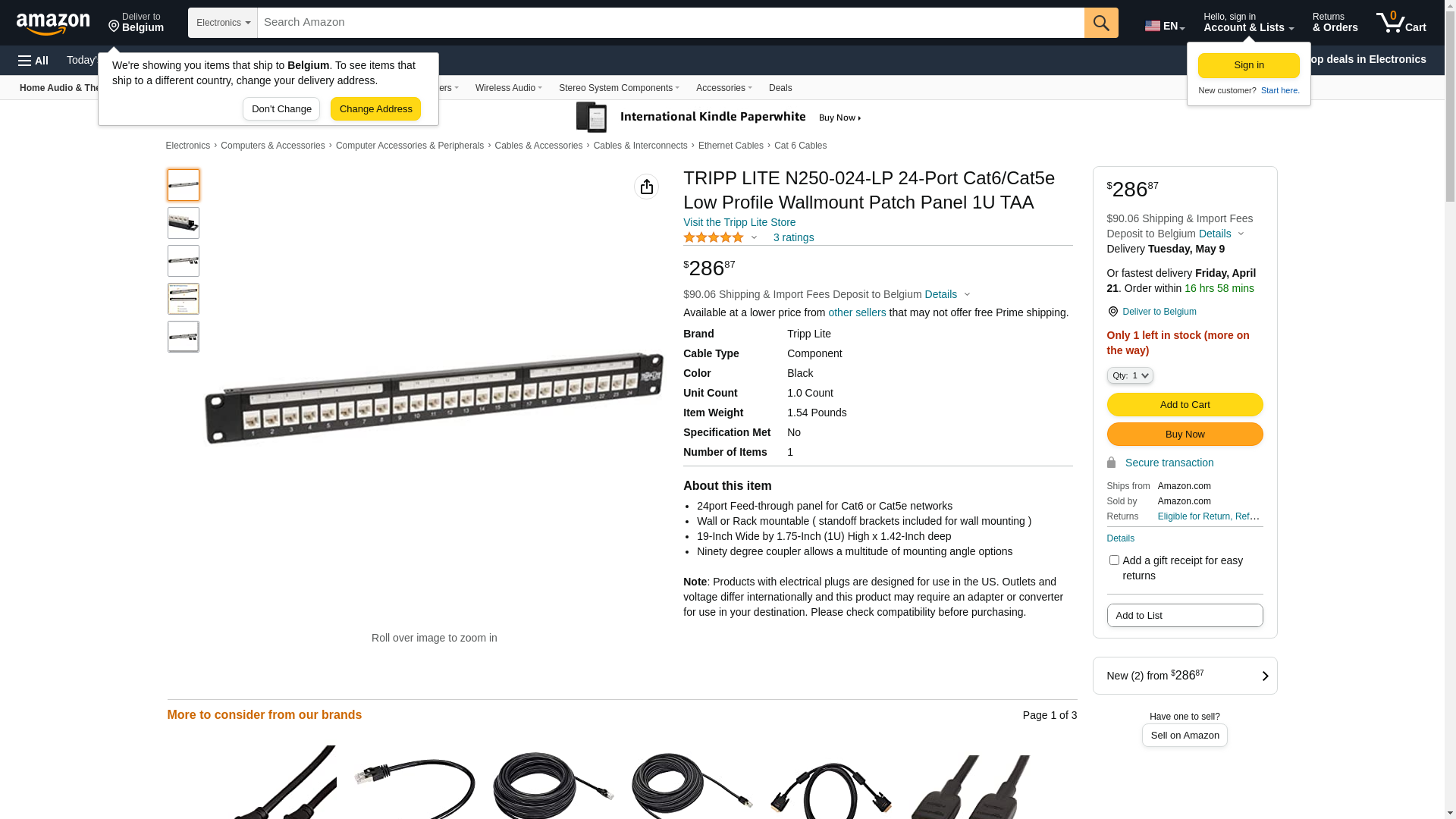
Task: Open the All hamburger menu
Action: pyautogui.click(x=33, y=61)
